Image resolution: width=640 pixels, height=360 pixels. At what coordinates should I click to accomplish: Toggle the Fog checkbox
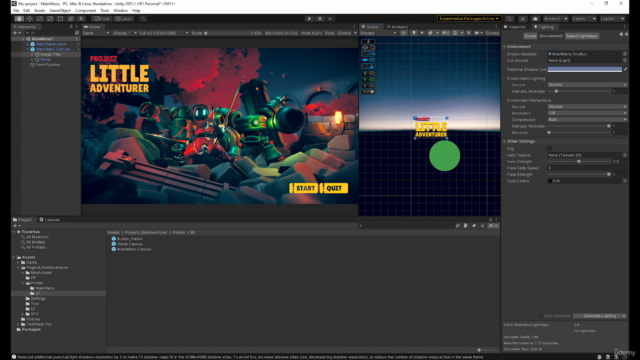coord(549,149)
